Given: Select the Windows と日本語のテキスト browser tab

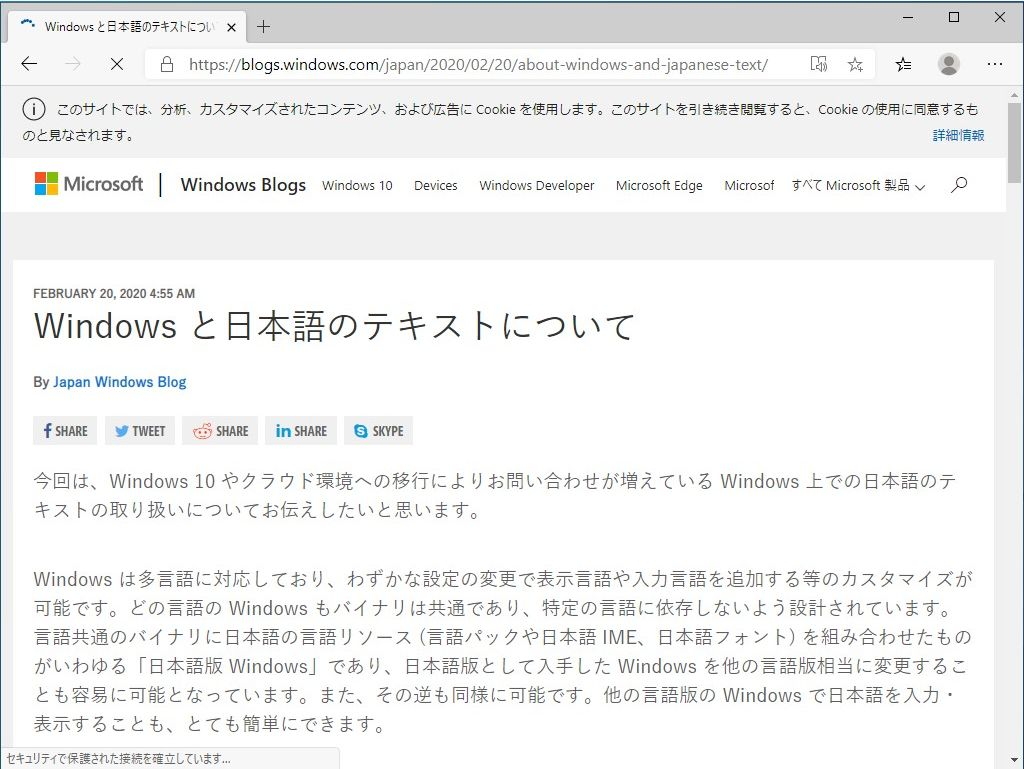Looking at the screenshot, I should [127, 27].
